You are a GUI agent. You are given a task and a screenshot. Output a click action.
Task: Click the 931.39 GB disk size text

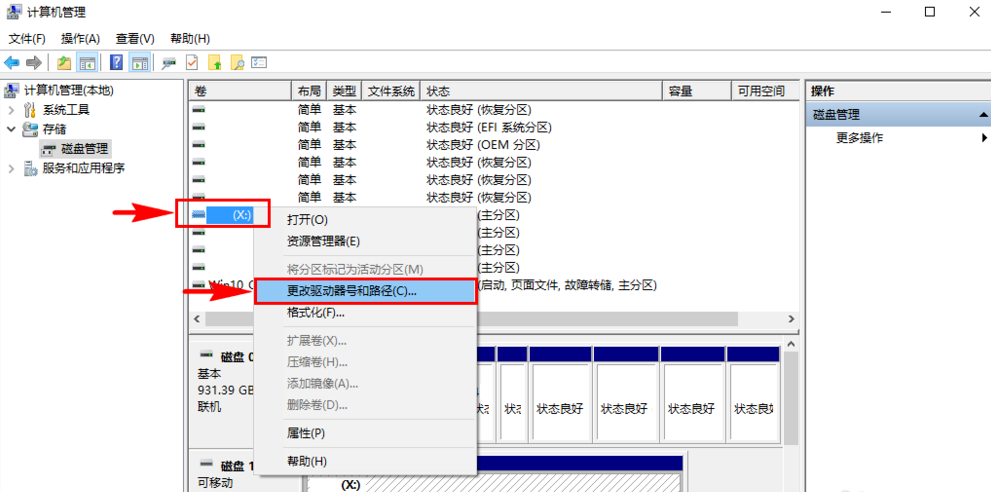click(226, 391)
